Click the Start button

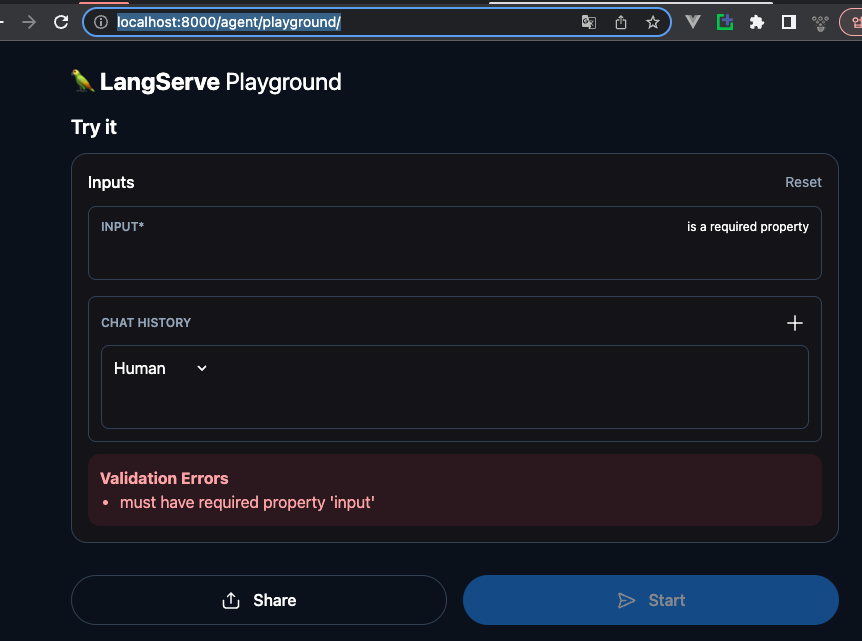[x=650, y=600]
